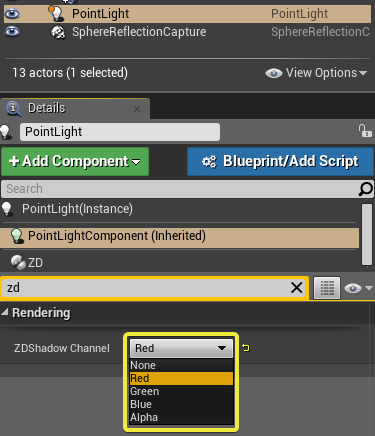Click the Details tab magnifier icon
The width and height of the screenshot is (375, 436).
[x=14, y=108]
